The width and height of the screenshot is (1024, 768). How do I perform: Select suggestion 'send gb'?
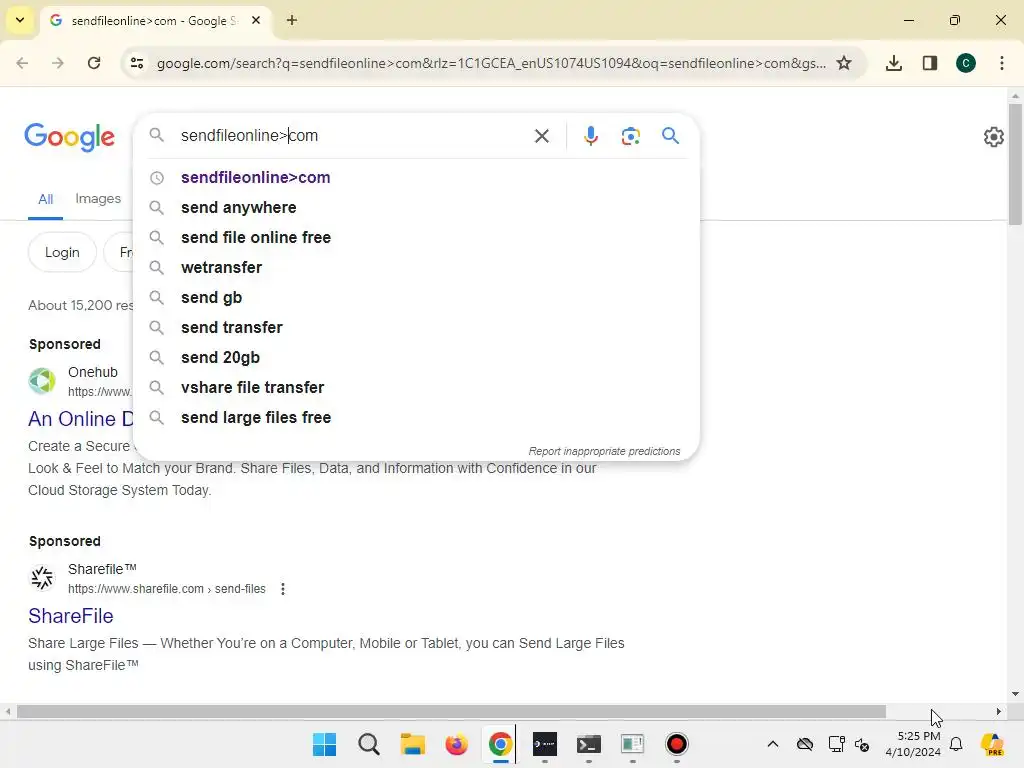417,298
